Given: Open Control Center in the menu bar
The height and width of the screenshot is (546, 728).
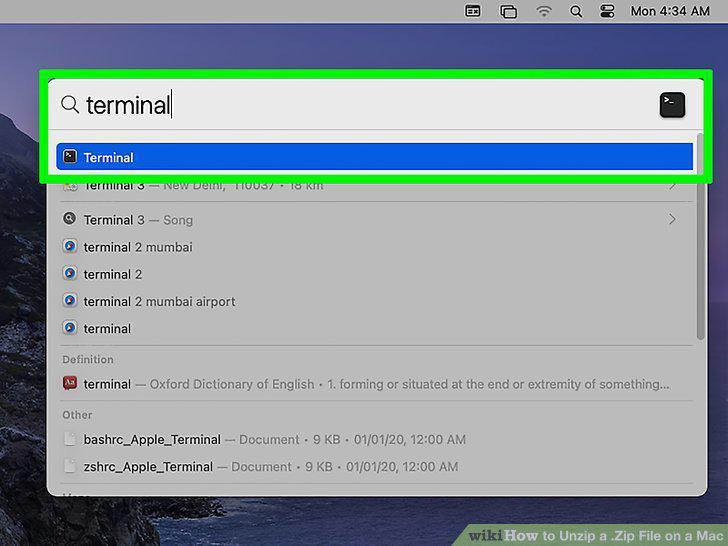Looking at the screenshot, I should point(607,11).
